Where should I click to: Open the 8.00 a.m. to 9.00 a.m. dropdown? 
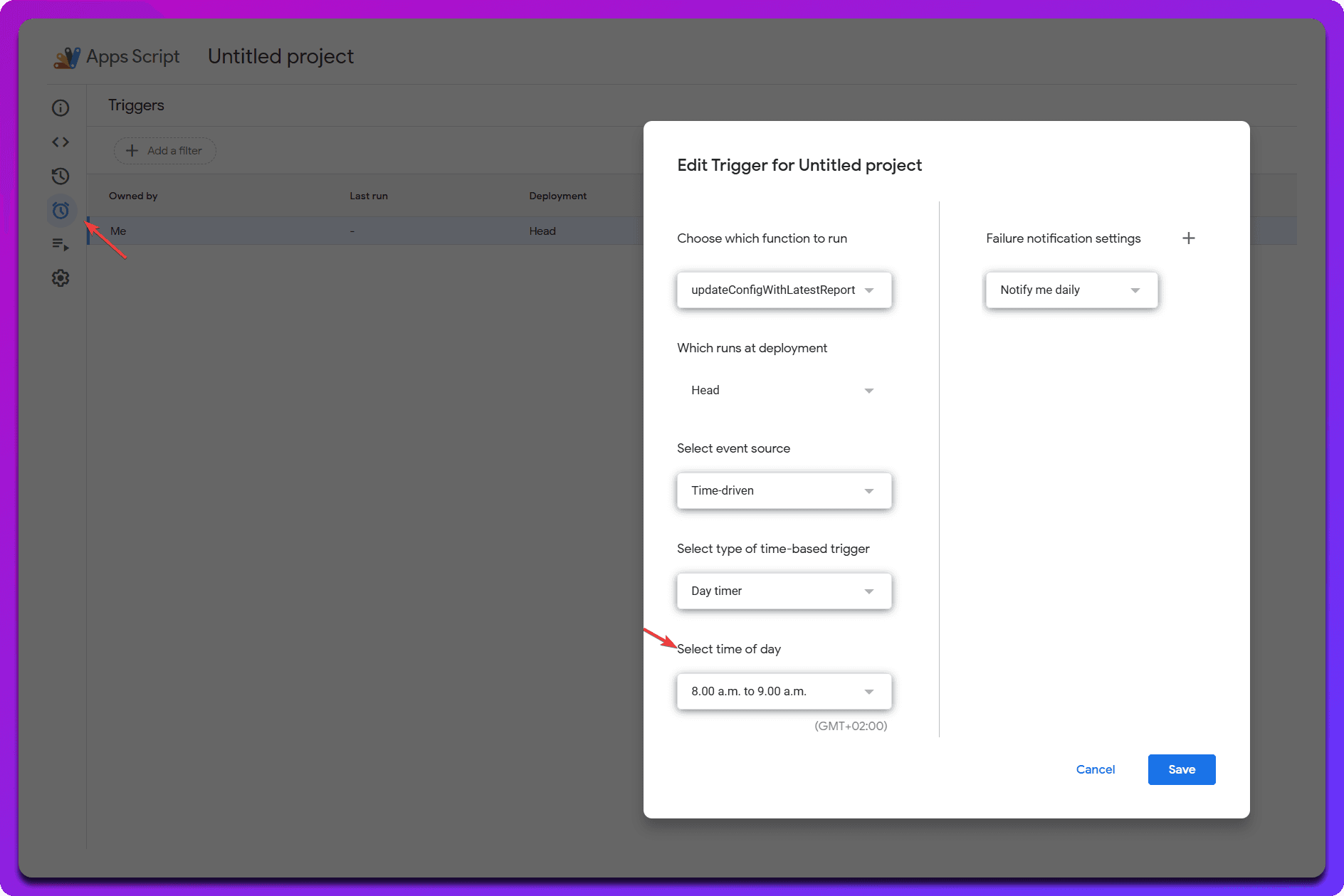[x=784, y=691]
